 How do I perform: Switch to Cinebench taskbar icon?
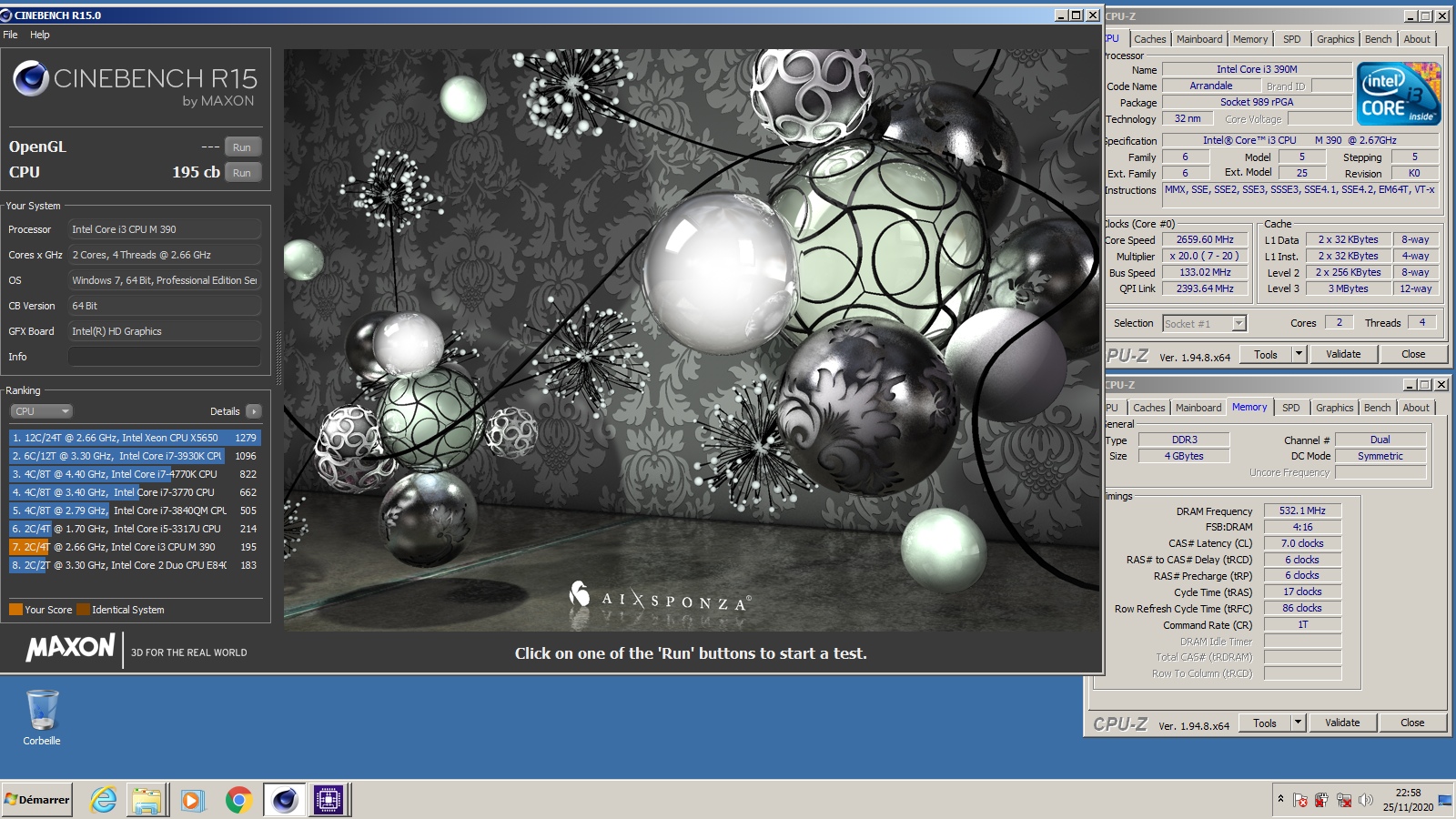click(284, 800)
